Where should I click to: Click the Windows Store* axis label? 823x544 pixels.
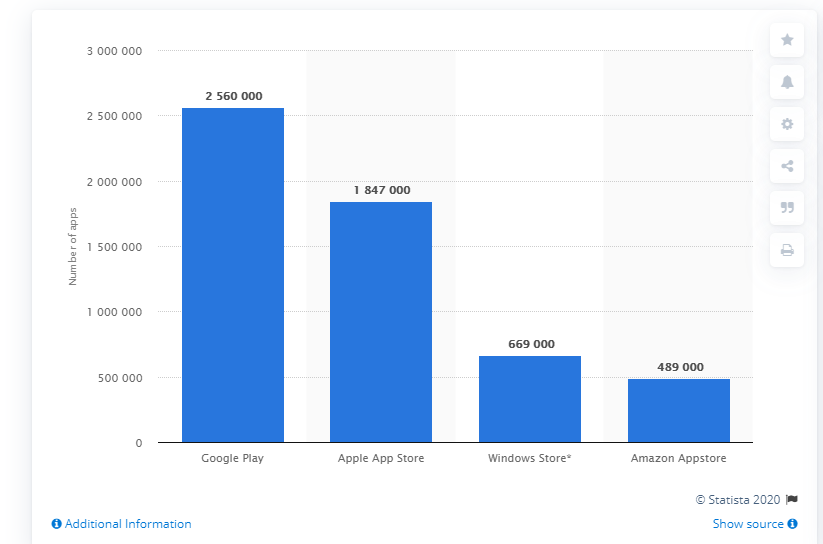click(x=530, y=458)
